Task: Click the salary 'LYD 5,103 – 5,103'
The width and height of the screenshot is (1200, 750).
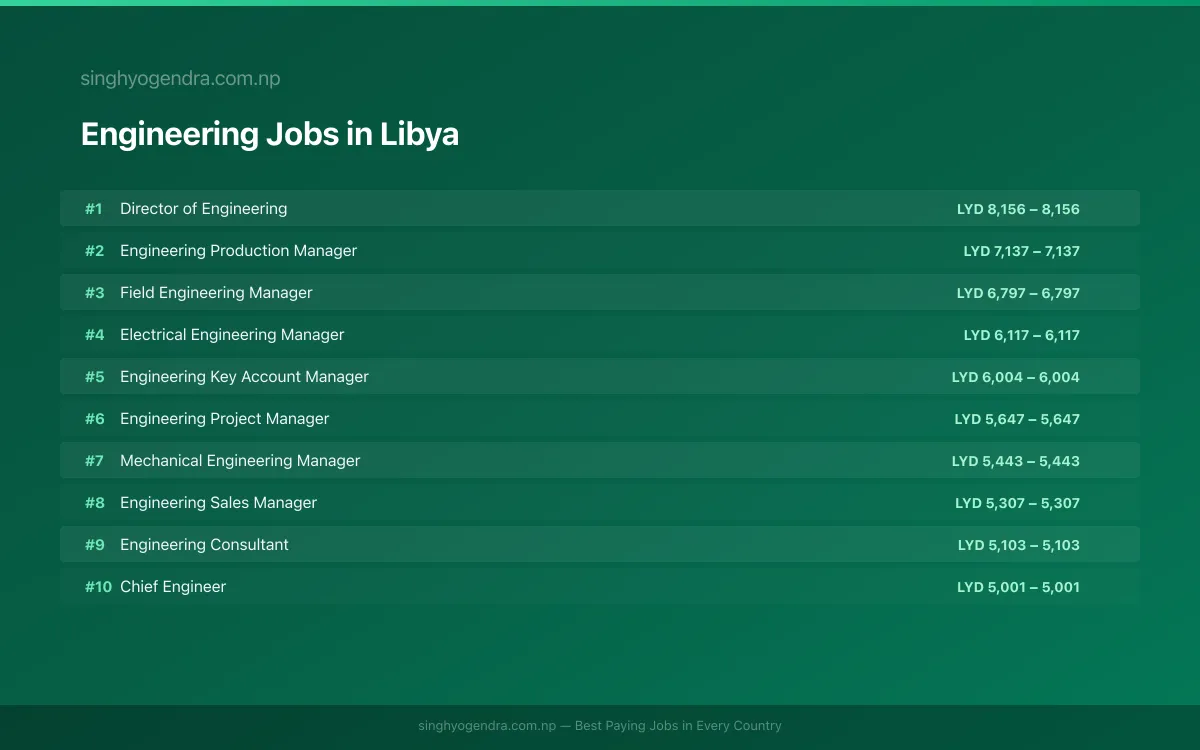Action: point(1019,545)
